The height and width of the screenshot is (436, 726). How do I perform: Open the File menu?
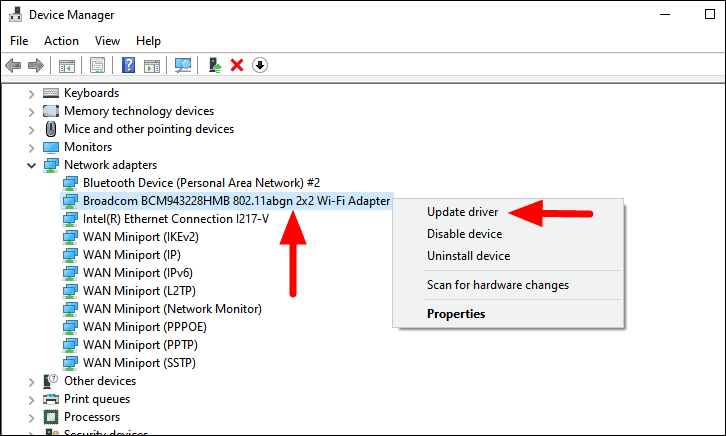coord(19,41)
